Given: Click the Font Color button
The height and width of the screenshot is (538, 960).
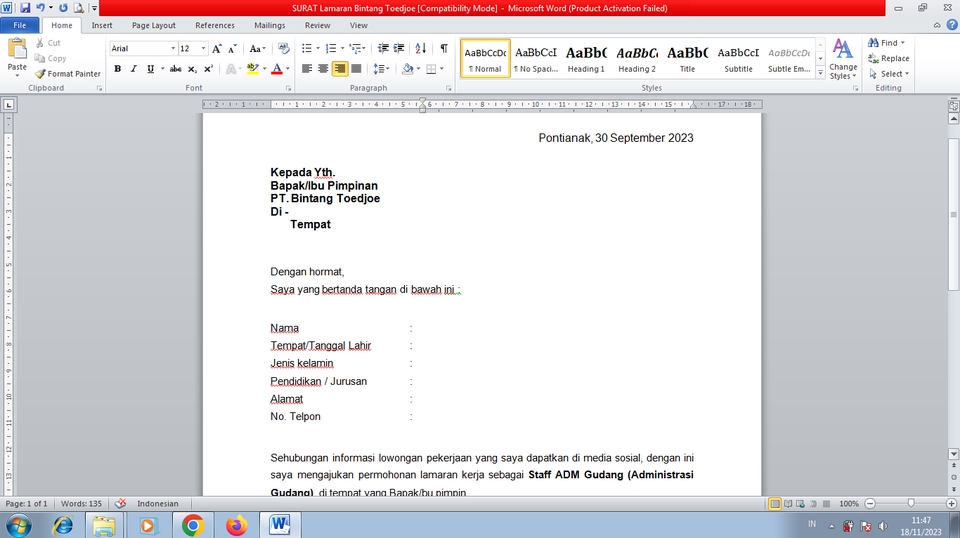Looking at the screenshot, I should click(277, 69).
